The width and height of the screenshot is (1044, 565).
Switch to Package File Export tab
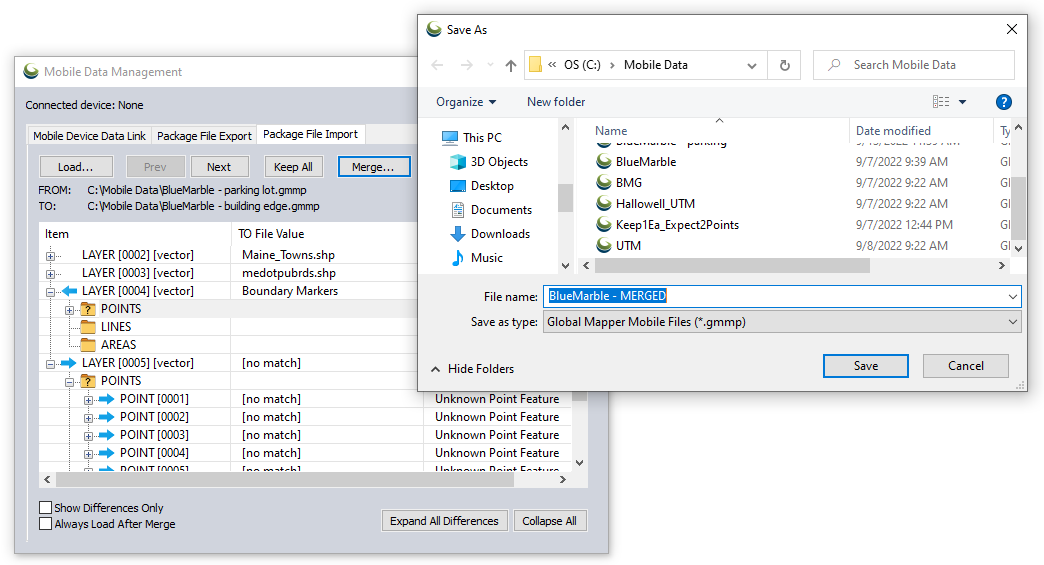204,136
